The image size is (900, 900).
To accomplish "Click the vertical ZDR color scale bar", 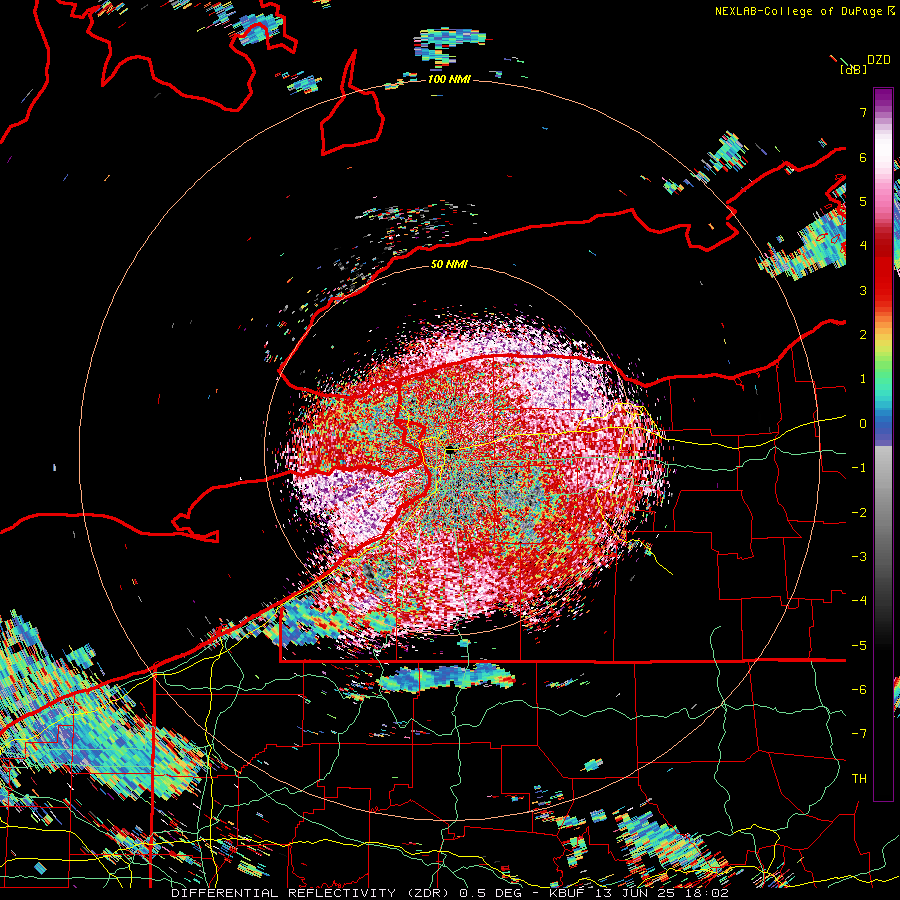I will tap(883, 444).
